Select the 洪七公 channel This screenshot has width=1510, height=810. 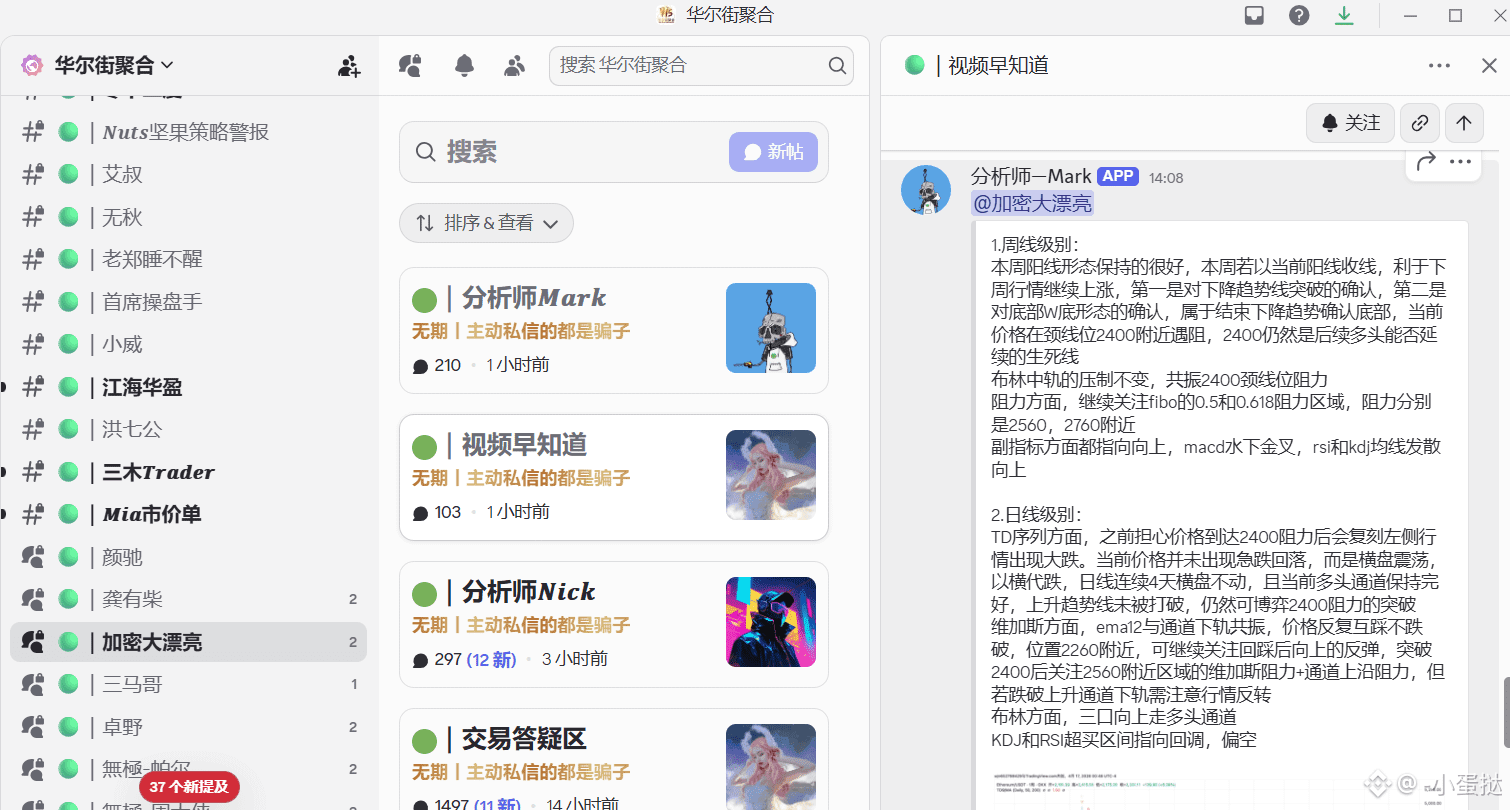(x=188, y=429)
